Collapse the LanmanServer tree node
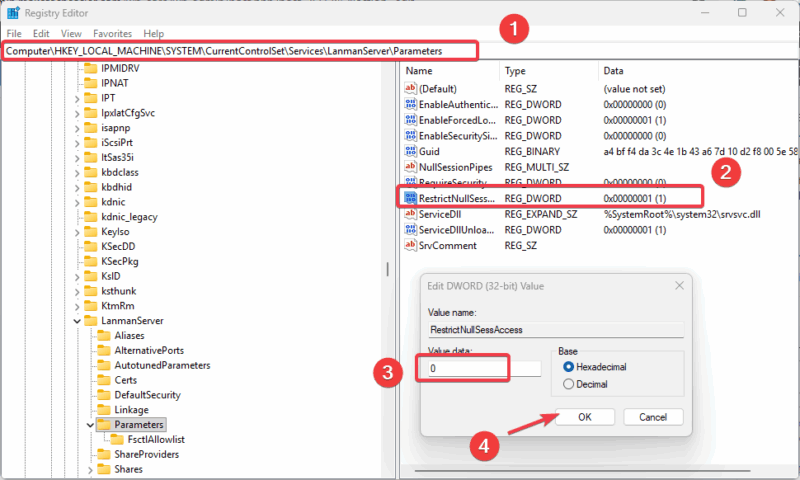Screen dimensions: 800x480 click(77, 321)
